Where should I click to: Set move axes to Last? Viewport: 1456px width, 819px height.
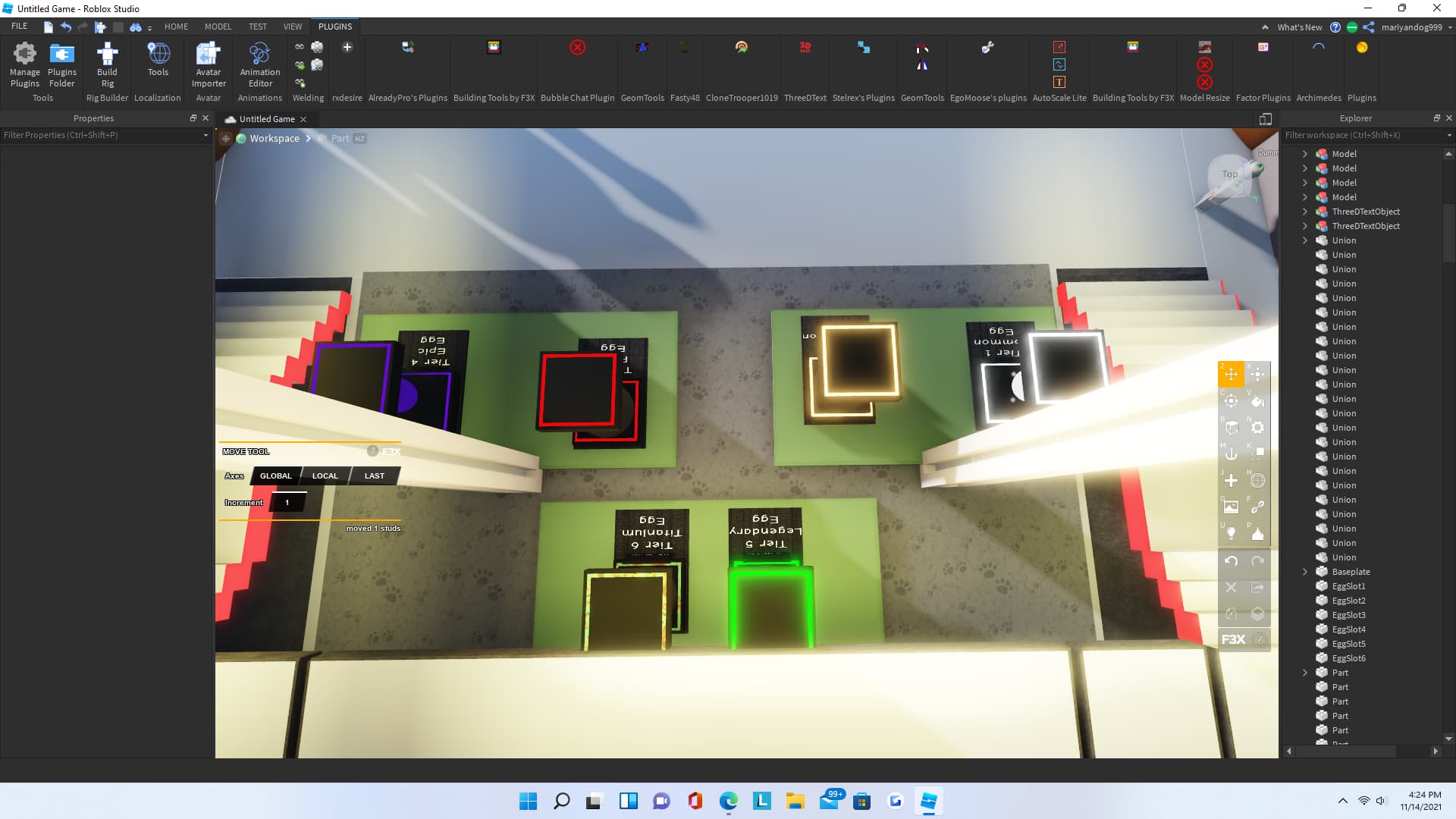[374, 476]
